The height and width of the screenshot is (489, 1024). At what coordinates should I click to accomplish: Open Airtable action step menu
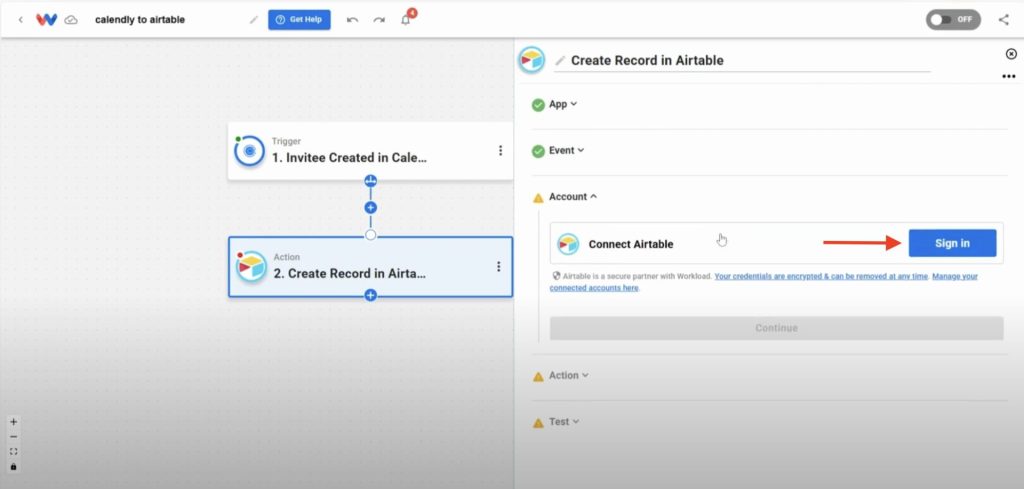click(498, 266)
